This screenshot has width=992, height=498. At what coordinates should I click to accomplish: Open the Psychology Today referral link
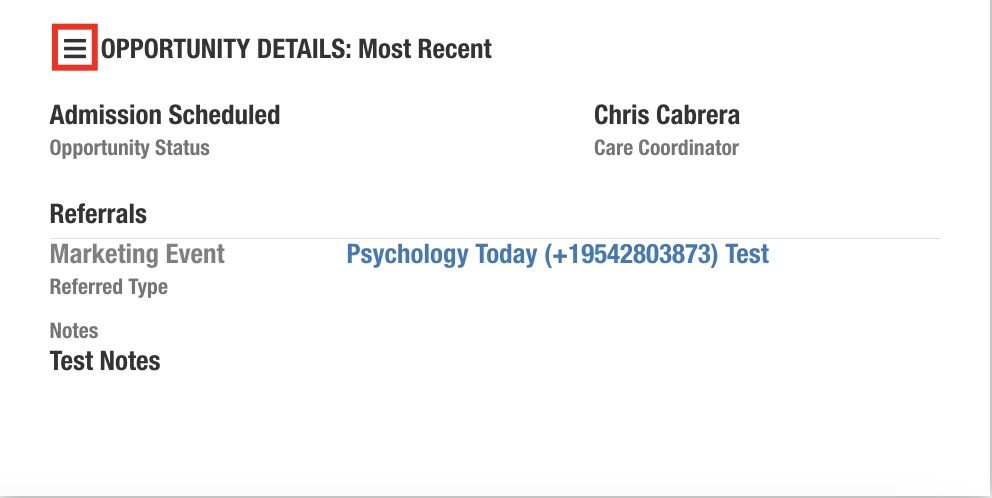point(557,254)
